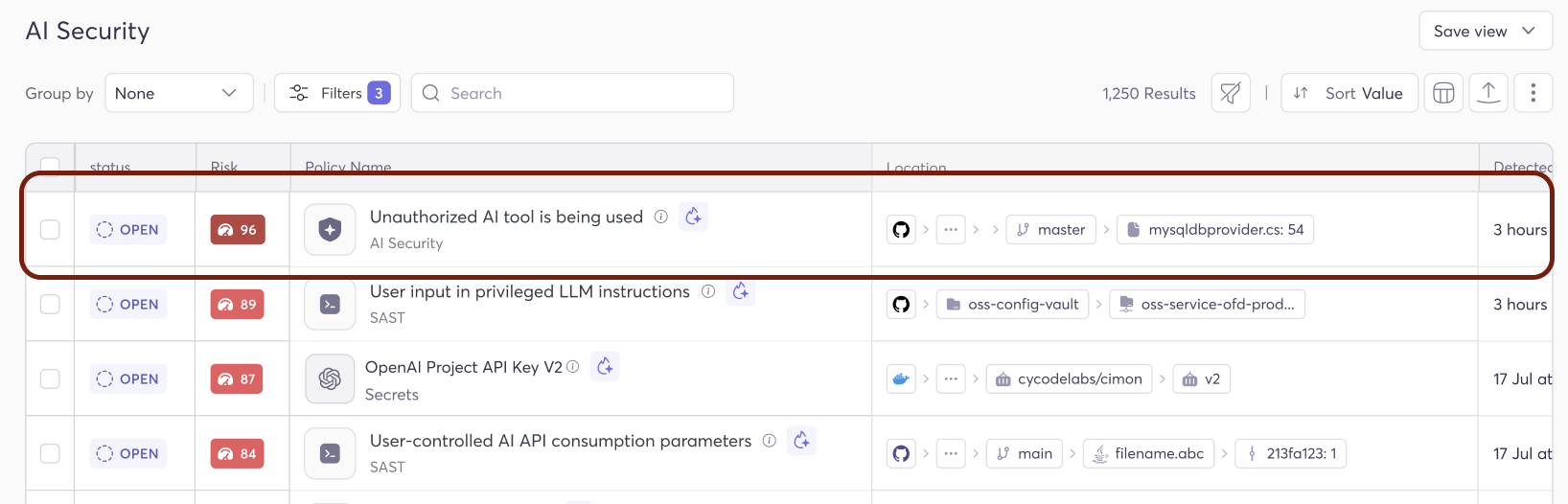Open the column layout settings icon
The width and height of the screenshot is (1568, 504).
point(1443,93)
